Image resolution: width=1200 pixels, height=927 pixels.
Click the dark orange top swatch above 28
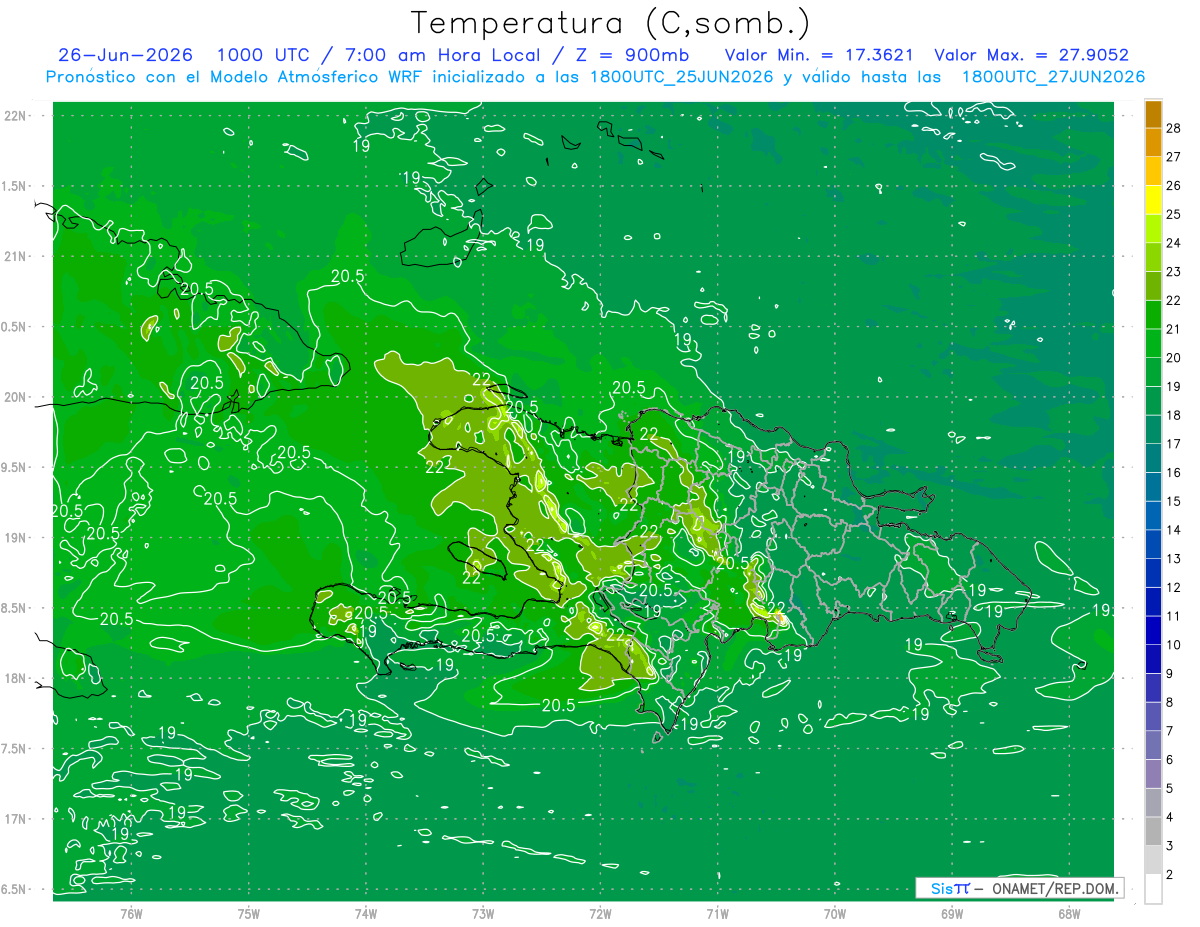(1153, 115)
